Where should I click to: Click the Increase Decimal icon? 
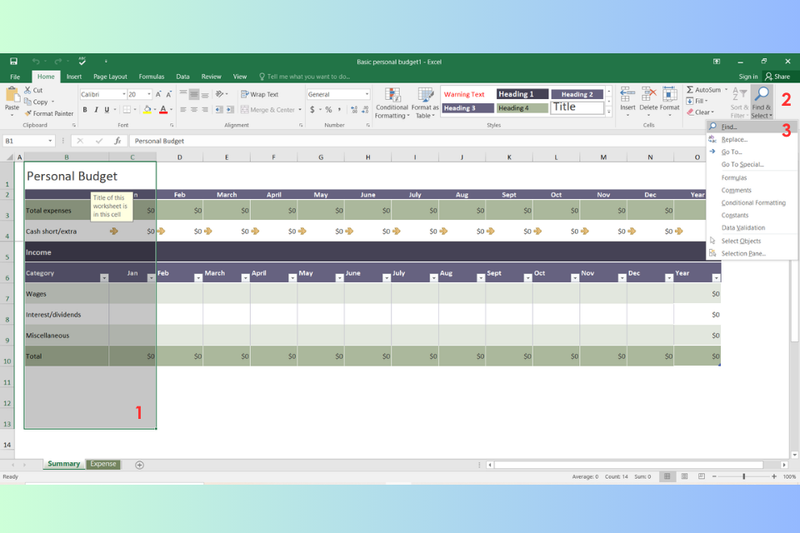pos(354,110)
